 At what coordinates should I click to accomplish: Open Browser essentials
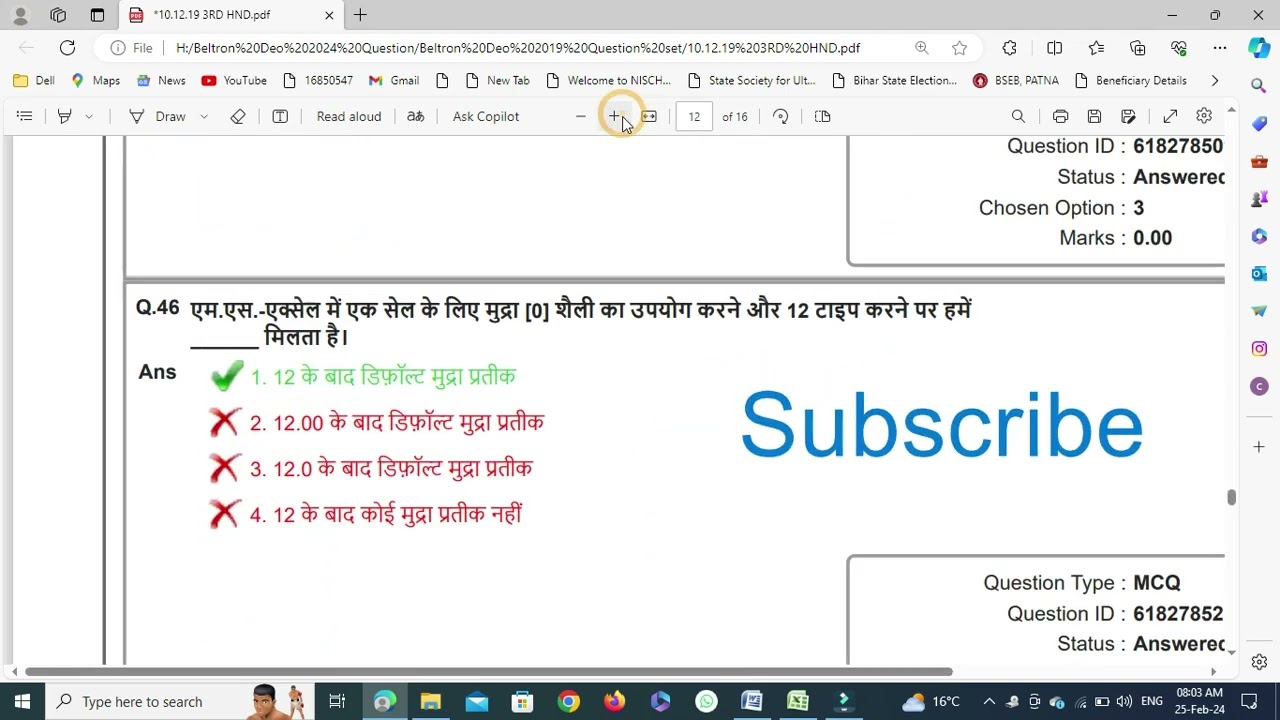(x=1179, y=48)
